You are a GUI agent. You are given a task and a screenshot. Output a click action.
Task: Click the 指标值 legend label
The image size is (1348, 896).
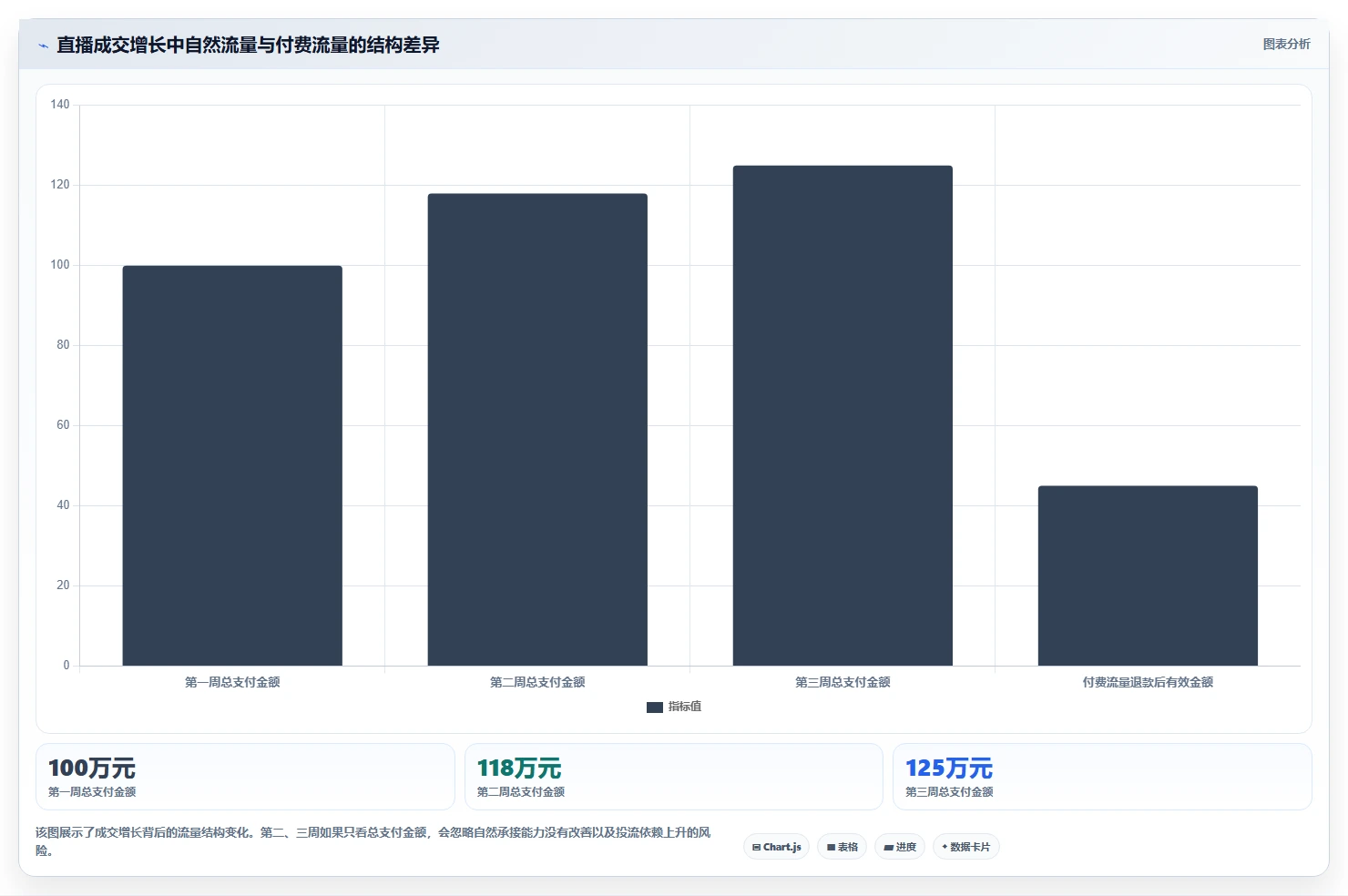click(685, 707)
